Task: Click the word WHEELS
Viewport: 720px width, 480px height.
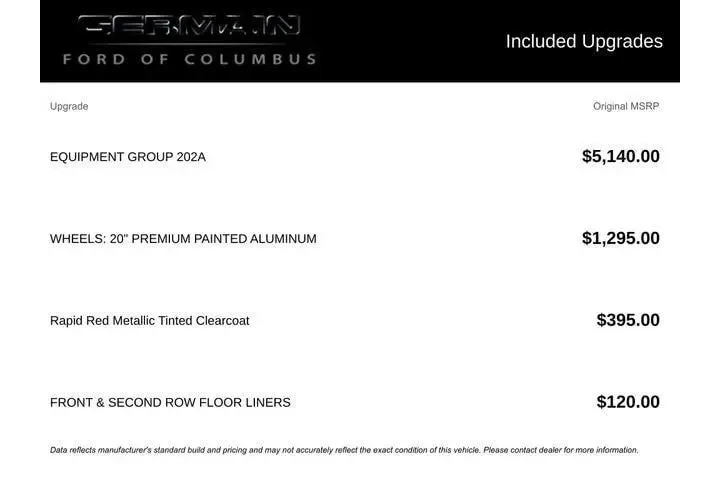Action: [77, 239]
